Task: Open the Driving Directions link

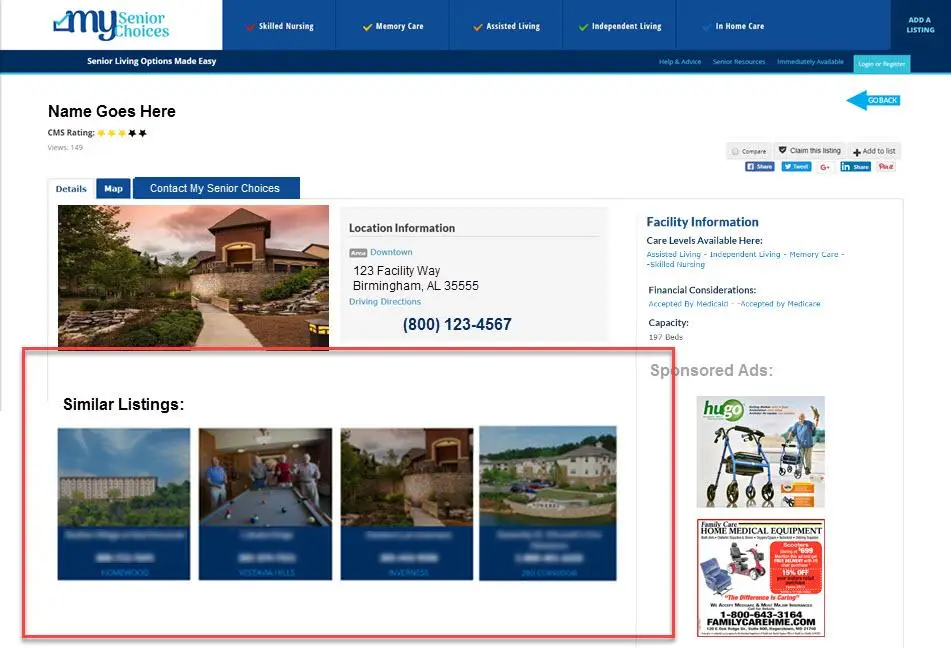Action: coord(385,302)
